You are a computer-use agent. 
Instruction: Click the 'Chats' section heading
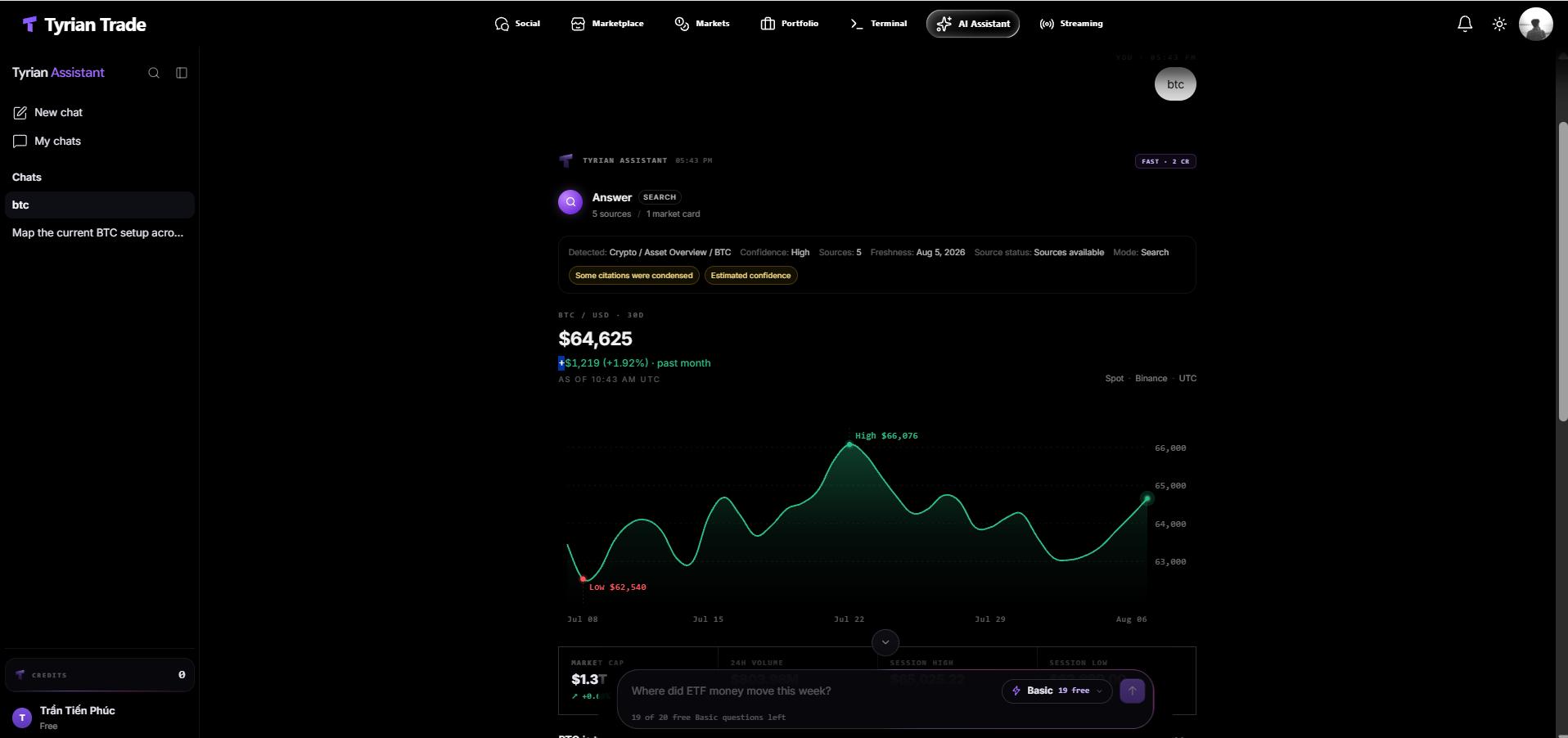(27, 178)
